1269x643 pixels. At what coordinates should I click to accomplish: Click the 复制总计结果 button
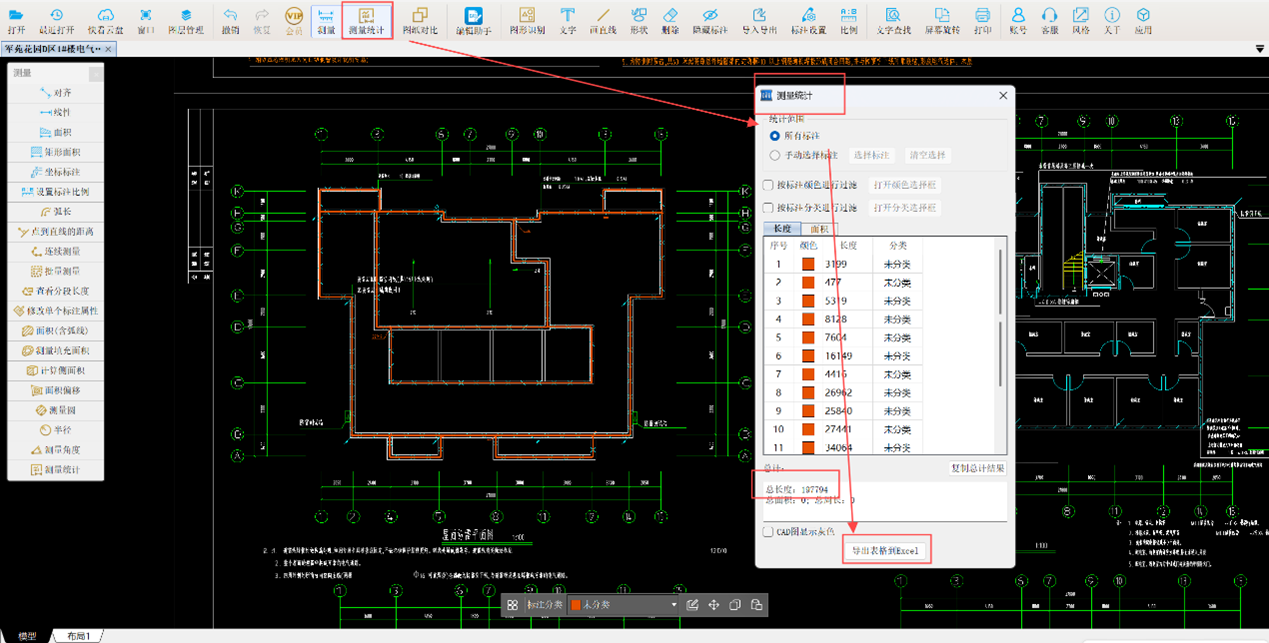(x=977, y=468)
